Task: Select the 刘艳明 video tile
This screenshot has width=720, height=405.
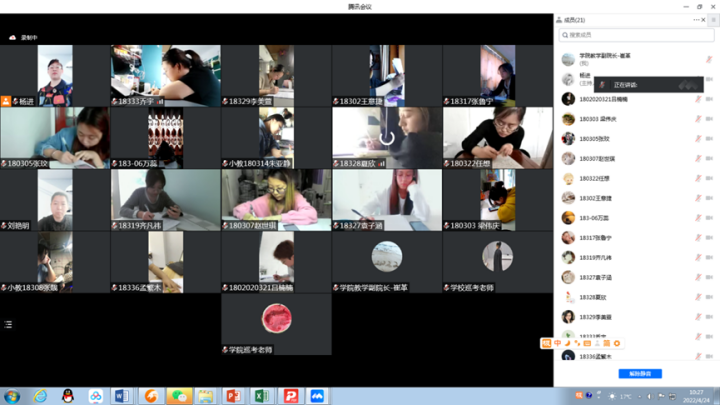Action: coord(55,200)
